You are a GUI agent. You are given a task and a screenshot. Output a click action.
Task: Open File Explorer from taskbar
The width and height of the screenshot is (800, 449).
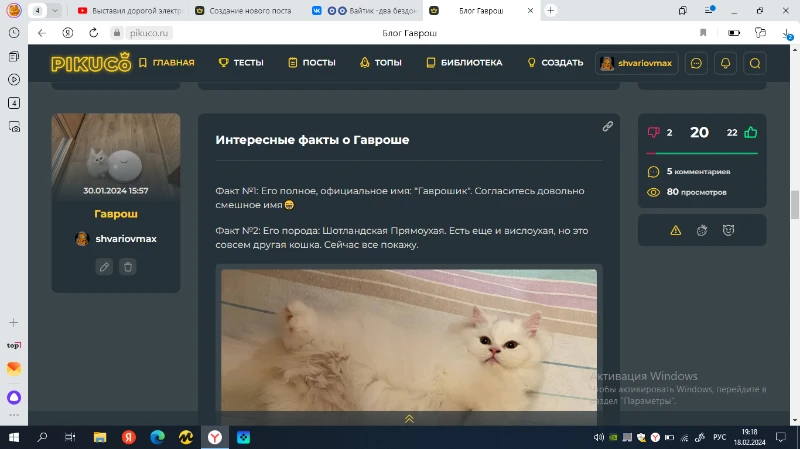pyautogui.click(x=100, y=437)
